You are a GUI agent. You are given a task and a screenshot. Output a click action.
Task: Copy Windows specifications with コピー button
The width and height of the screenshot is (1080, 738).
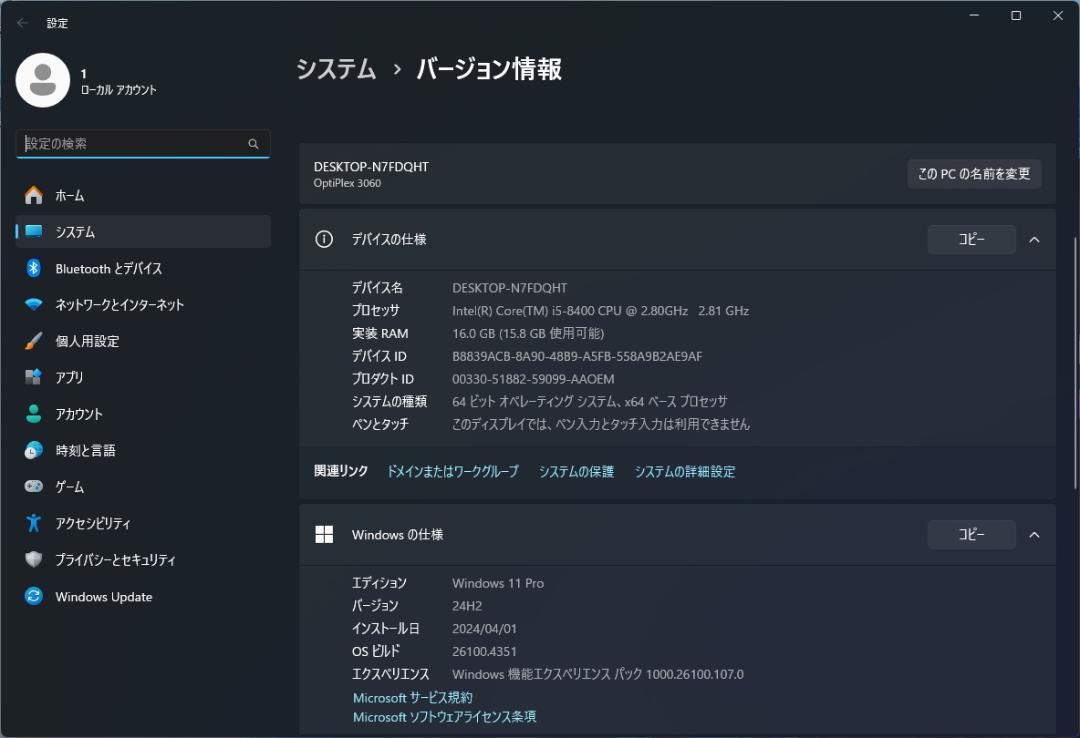click(x=971, y=534)
